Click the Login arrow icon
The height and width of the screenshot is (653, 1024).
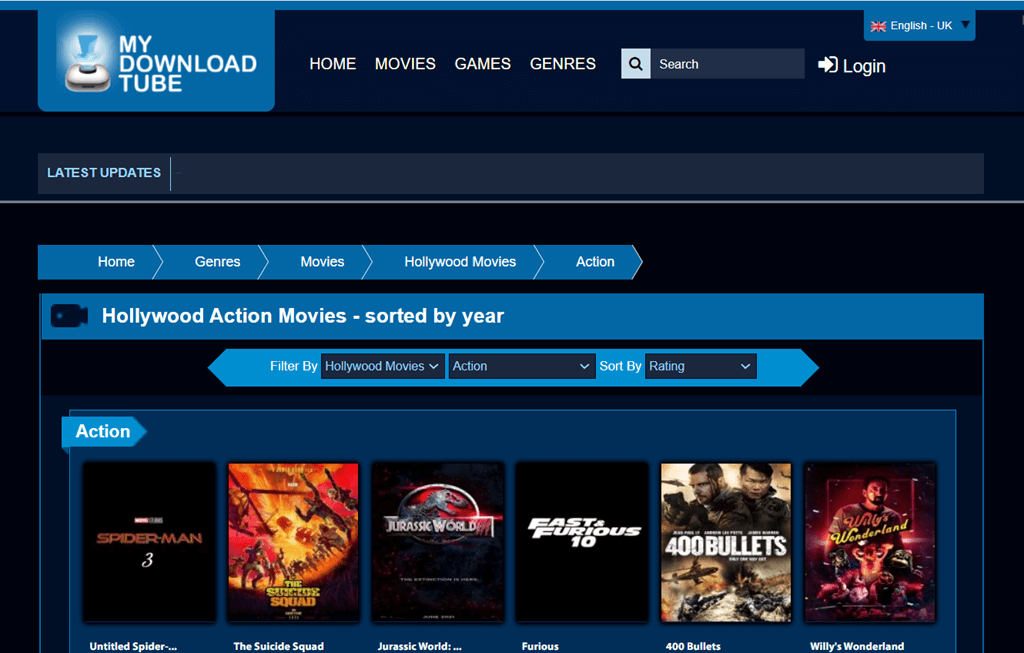[x=827, y=65]
